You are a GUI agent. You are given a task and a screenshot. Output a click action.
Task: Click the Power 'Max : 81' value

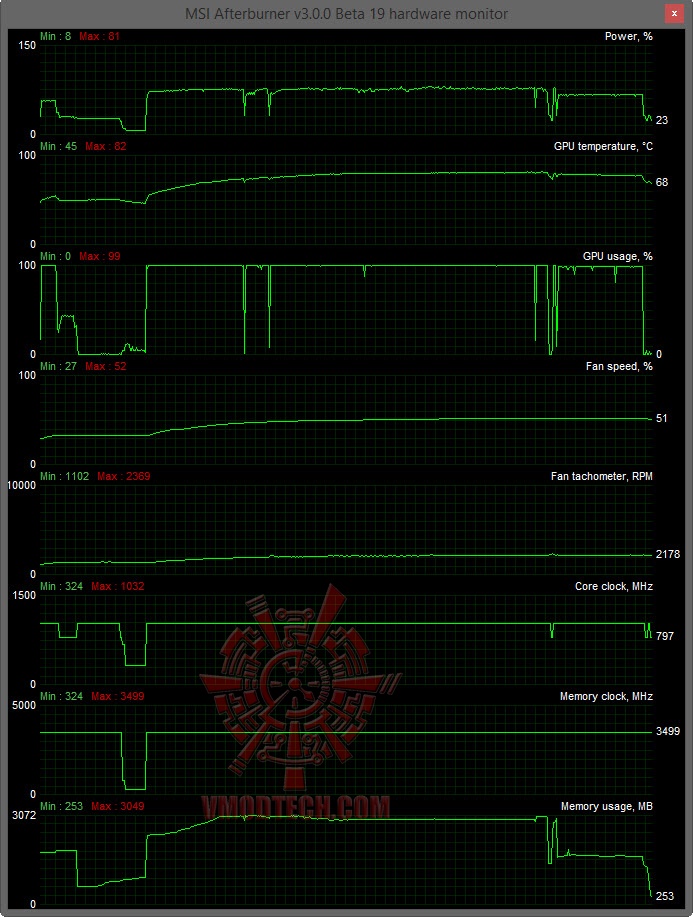[99, 36]
